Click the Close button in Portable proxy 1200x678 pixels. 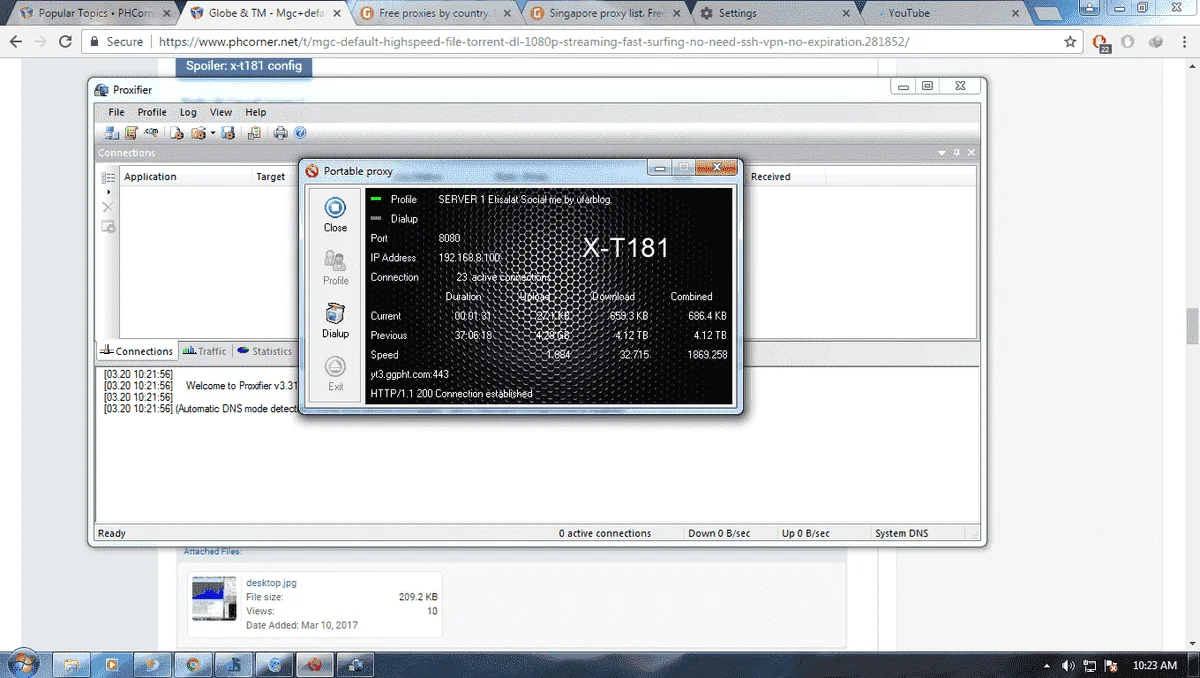tap(335, 214)
